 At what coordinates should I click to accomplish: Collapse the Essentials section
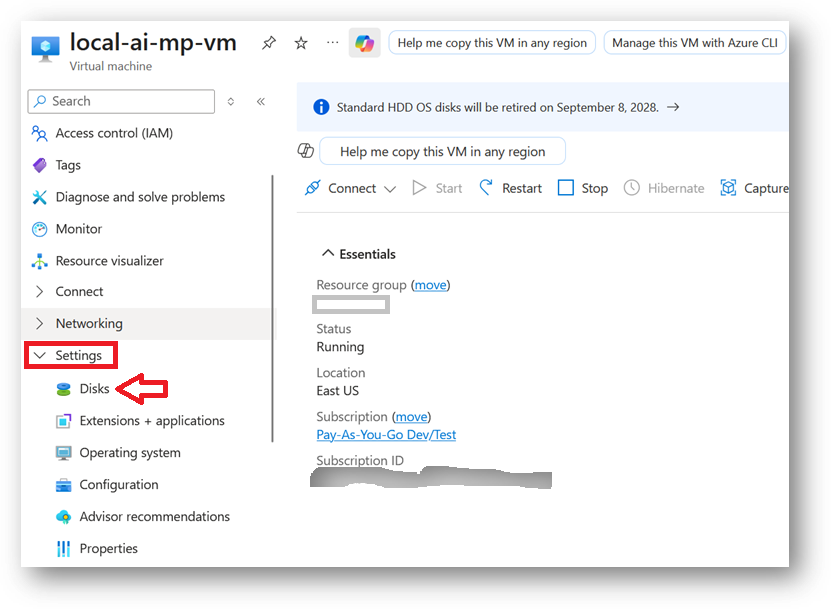[328, 253]
